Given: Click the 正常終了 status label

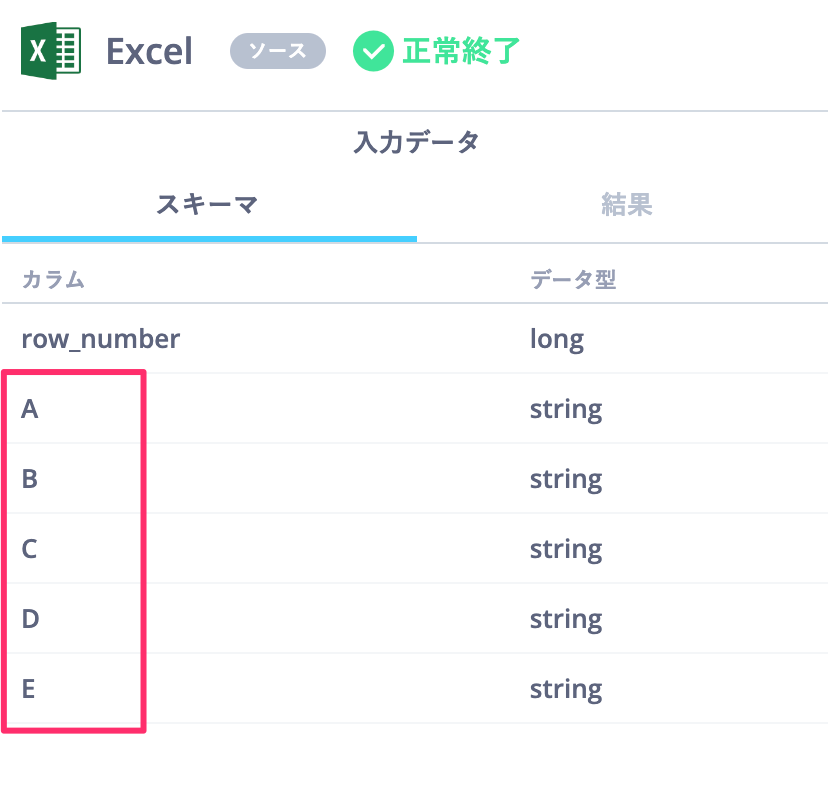Looking at the screenshot, I should click(x=461, y=51).
